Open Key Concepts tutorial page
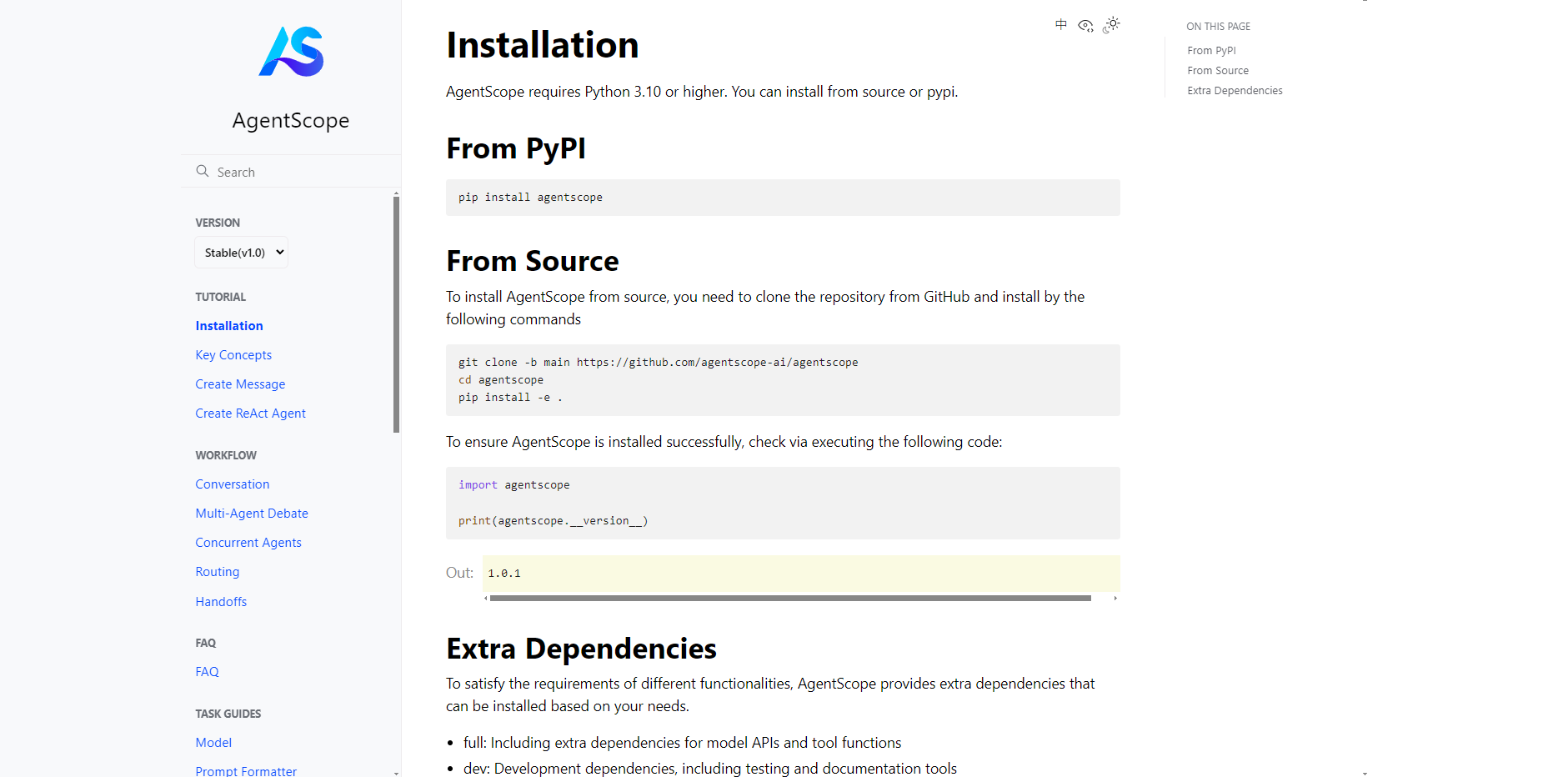The width and height of the screenshot is (1568, 777). coord(233,355)
